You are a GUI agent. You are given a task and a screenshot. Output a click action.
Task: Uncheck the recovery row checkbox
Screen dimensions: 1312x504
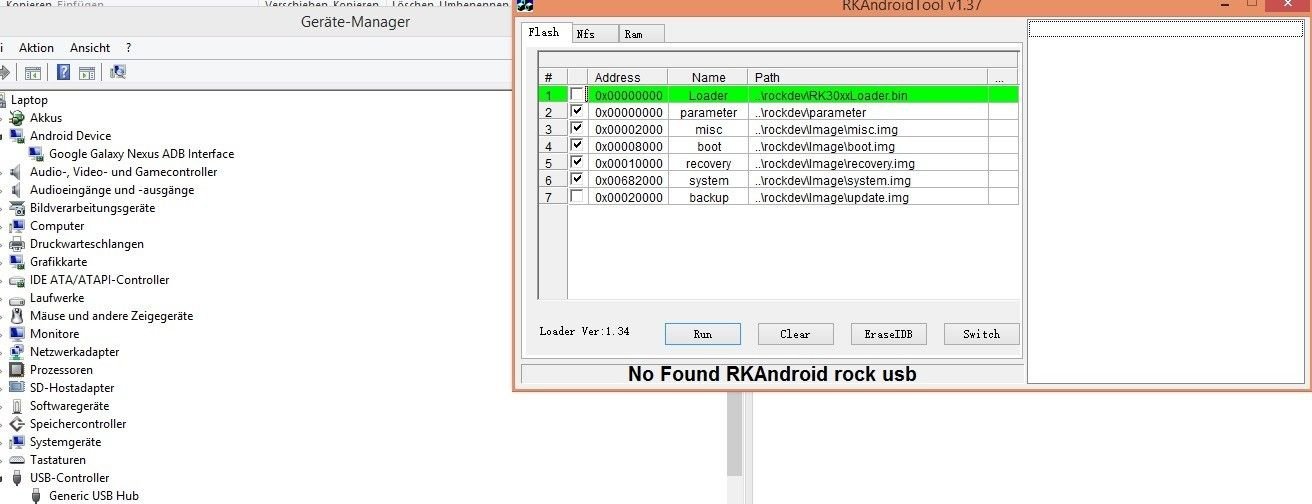point(577,163)
